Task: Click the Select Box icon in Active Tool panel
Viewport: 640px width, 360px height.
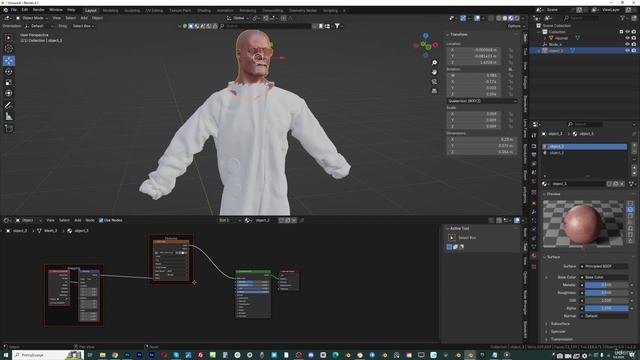Action: coord(451,238)
